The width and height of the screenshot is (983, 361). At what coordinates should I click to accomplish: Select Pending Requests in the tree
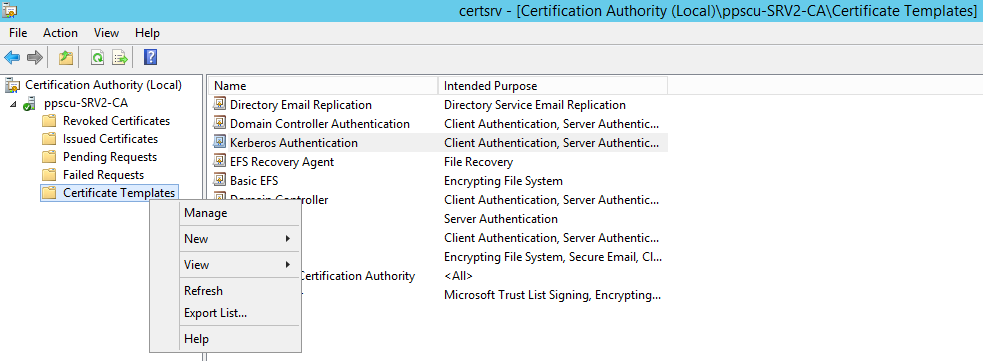[x=110, y=157]
